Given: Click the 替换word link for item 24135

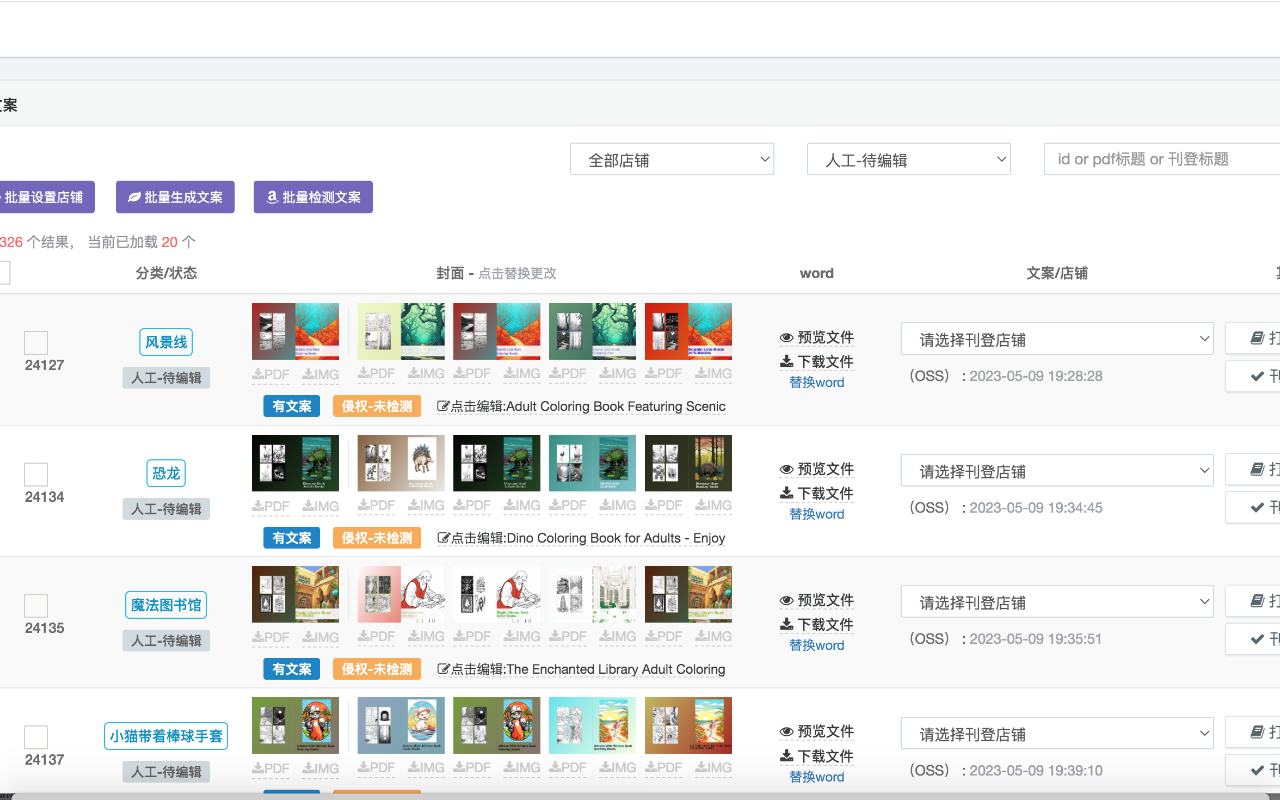Looking at the screenshot, I should point(816,645).
